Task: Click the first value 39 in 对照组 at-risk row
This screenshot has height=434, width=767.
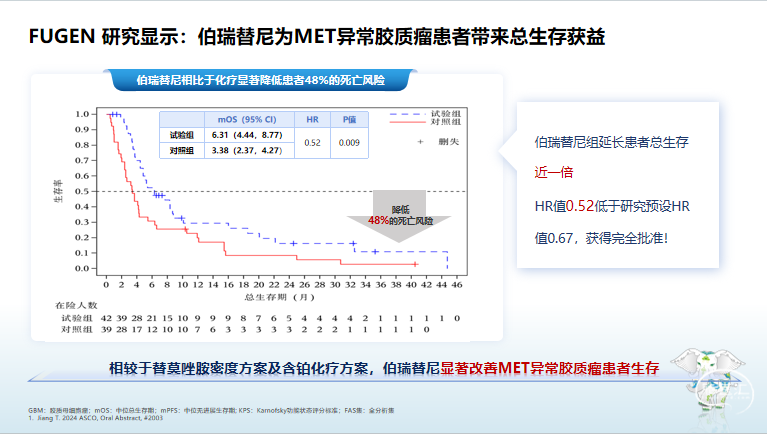Action: tap(106, 330)
